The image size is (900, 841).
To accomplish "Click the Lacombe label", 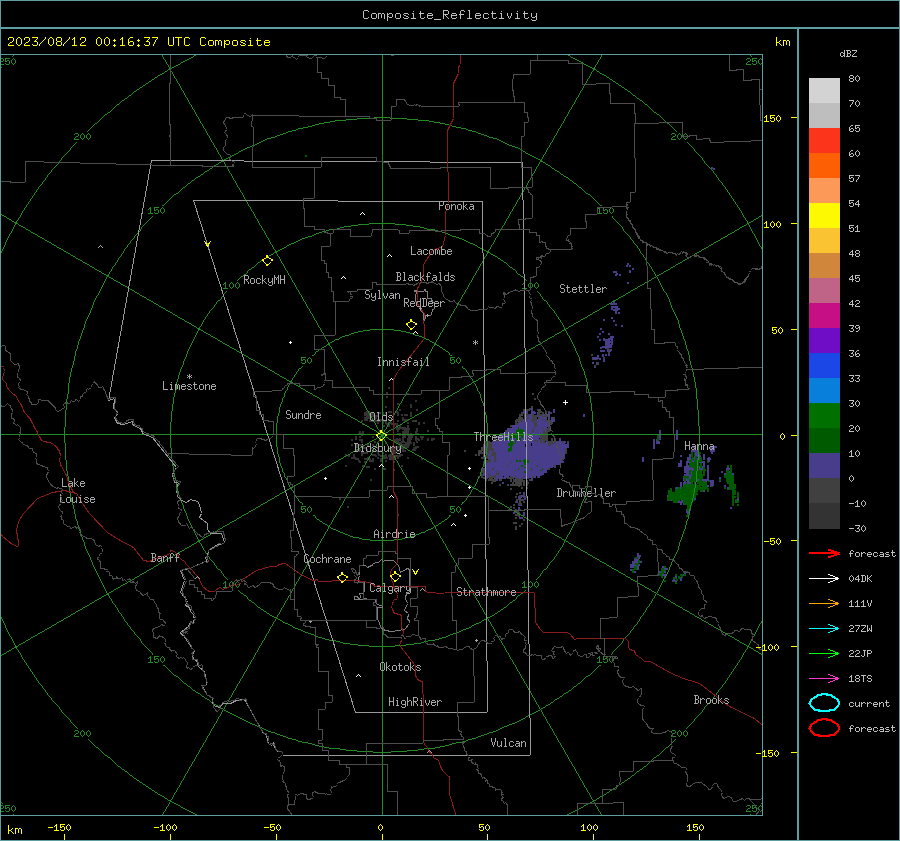I will tap(431, 251).
